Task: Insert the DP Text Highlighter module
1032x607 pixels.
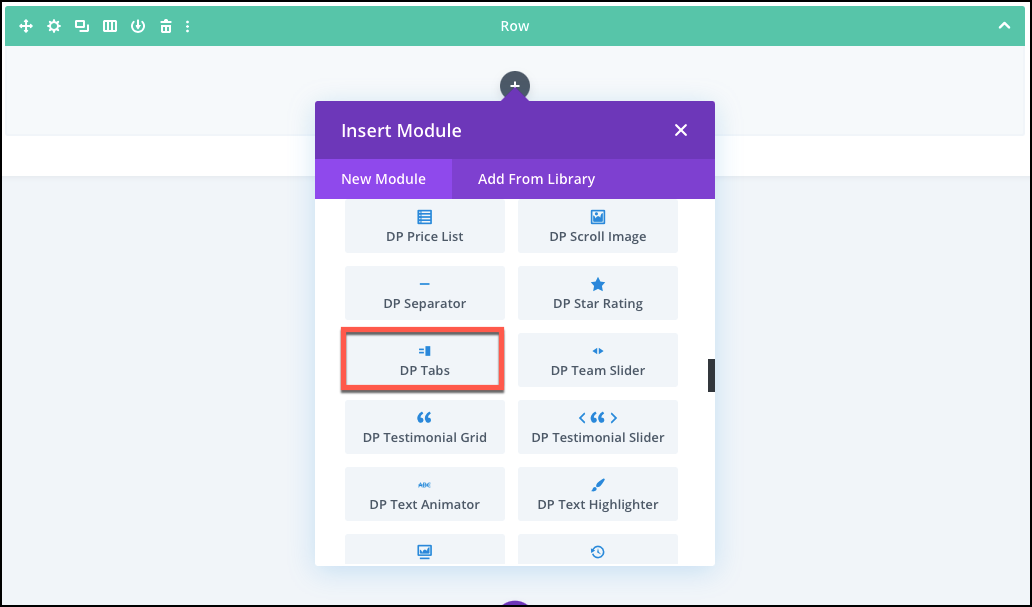Action: [x=598, y=494]
